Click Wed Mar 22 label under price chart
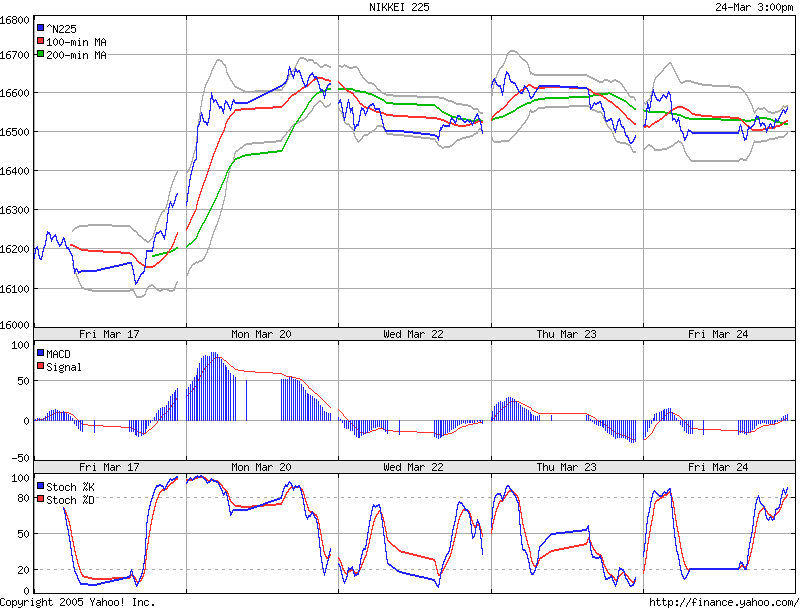This screenshot has width=800, height=608. [x=413, y=334]
